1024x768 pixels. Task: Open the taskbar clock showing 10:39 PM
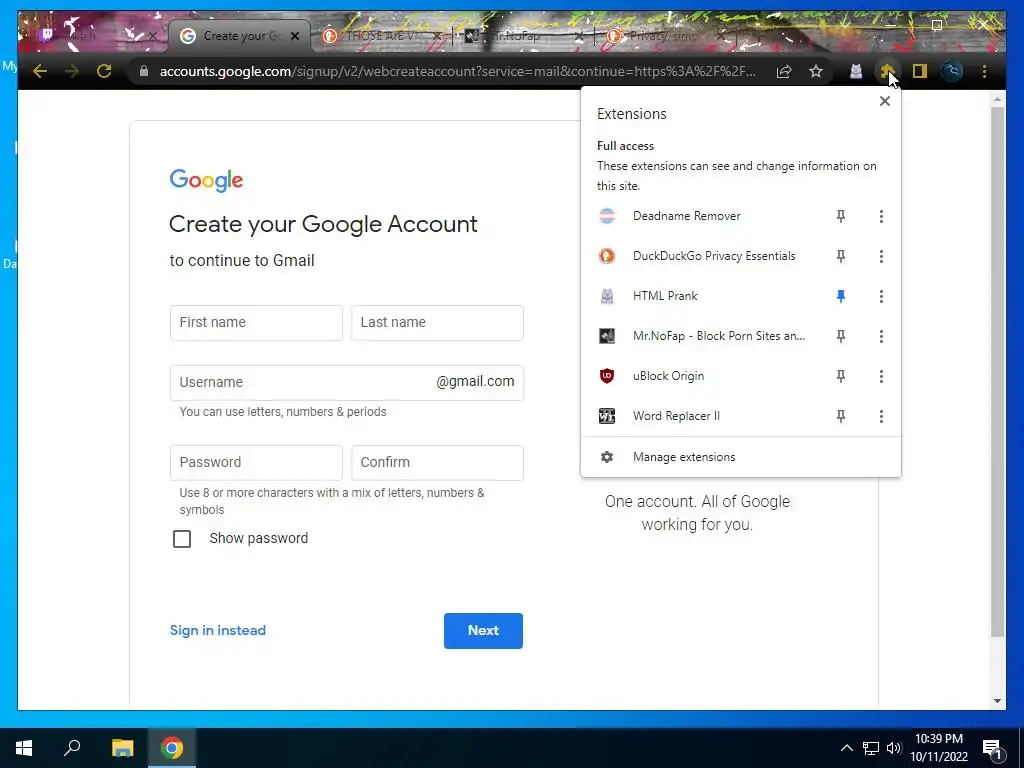[939, 748]
